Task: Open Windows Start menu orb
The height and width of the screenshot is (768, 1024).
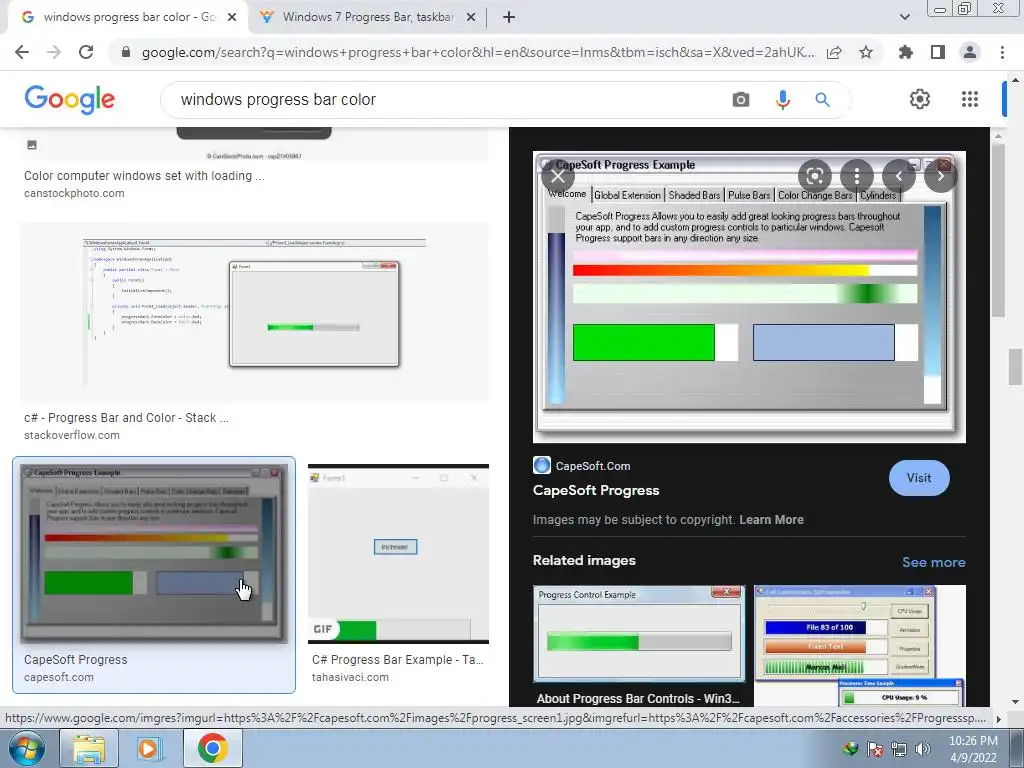Action: [x=27, y=748]
